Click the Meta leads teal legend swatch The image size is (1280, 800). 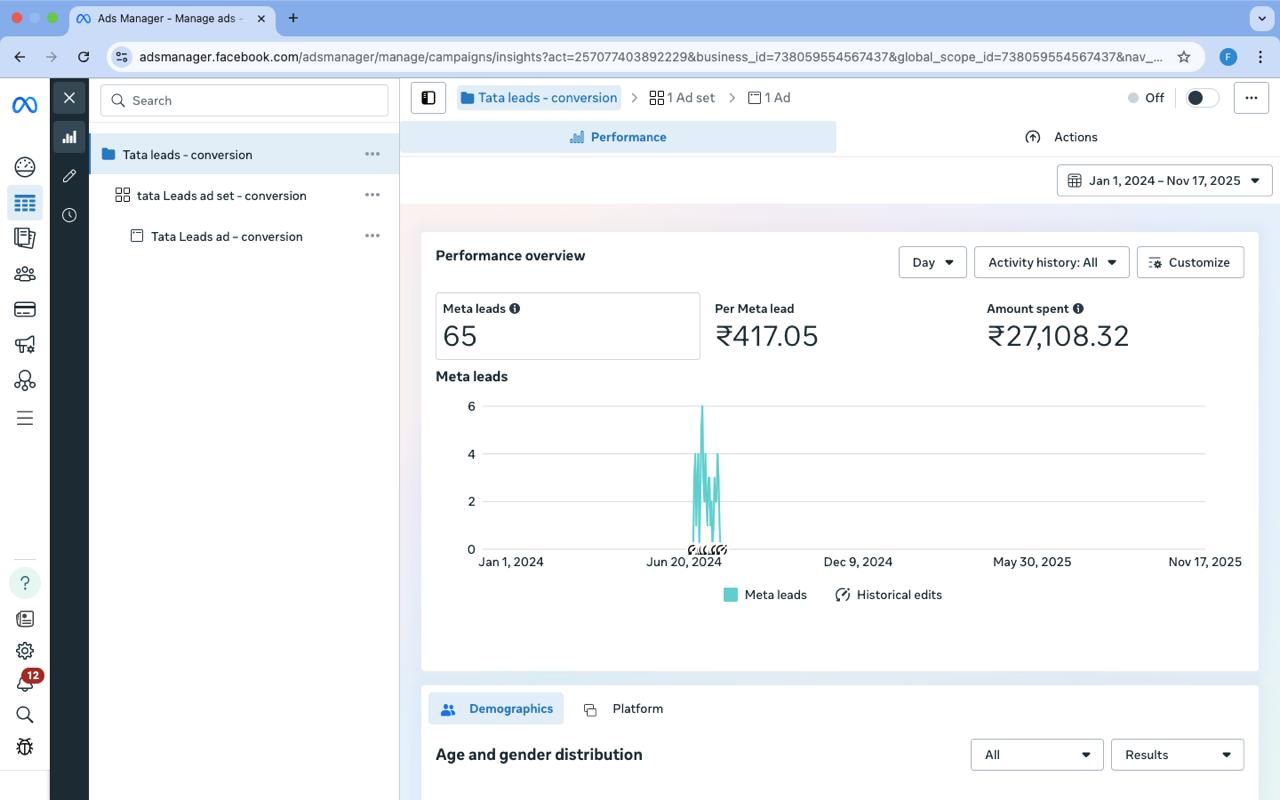[x=730, y=595]
